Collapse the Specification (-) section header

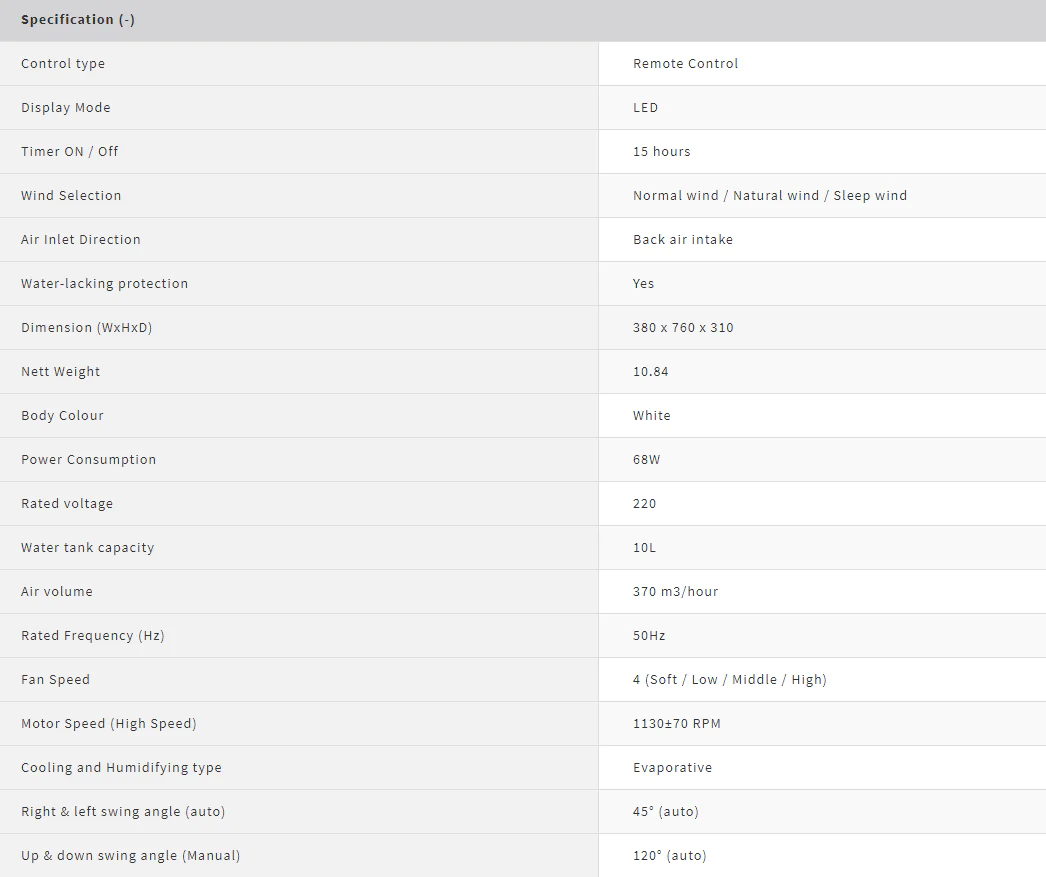pyautogui.click(x=78, y=20)
